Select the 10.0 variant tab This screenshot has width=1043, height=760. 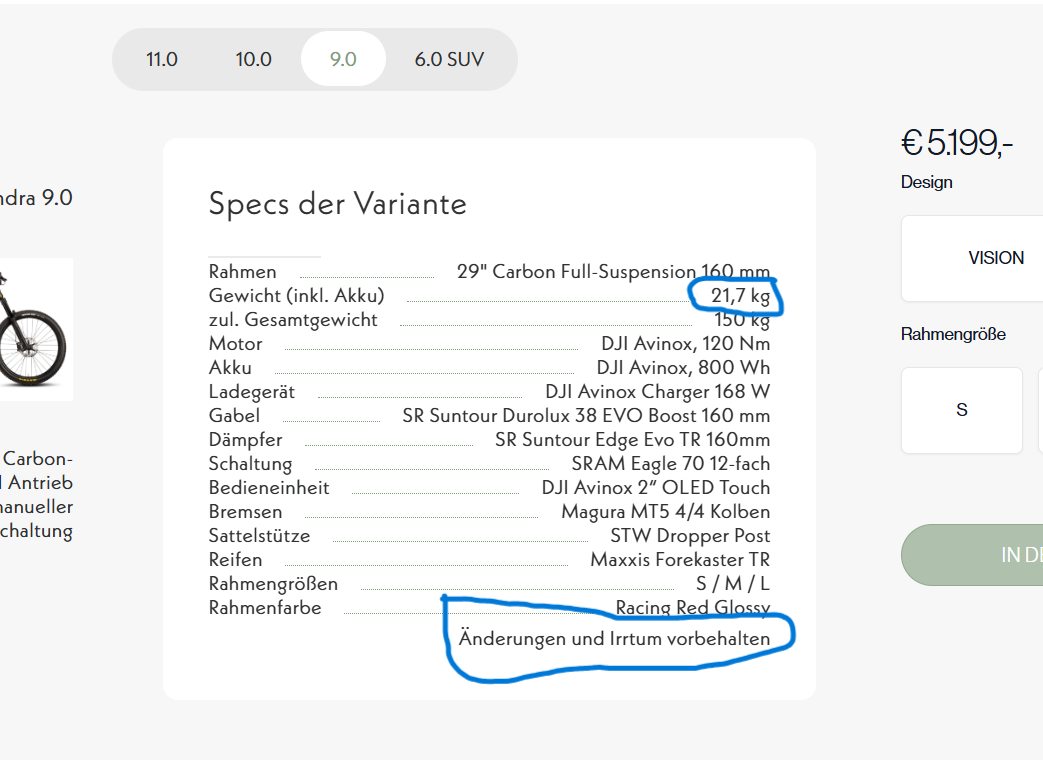point(254,59)
